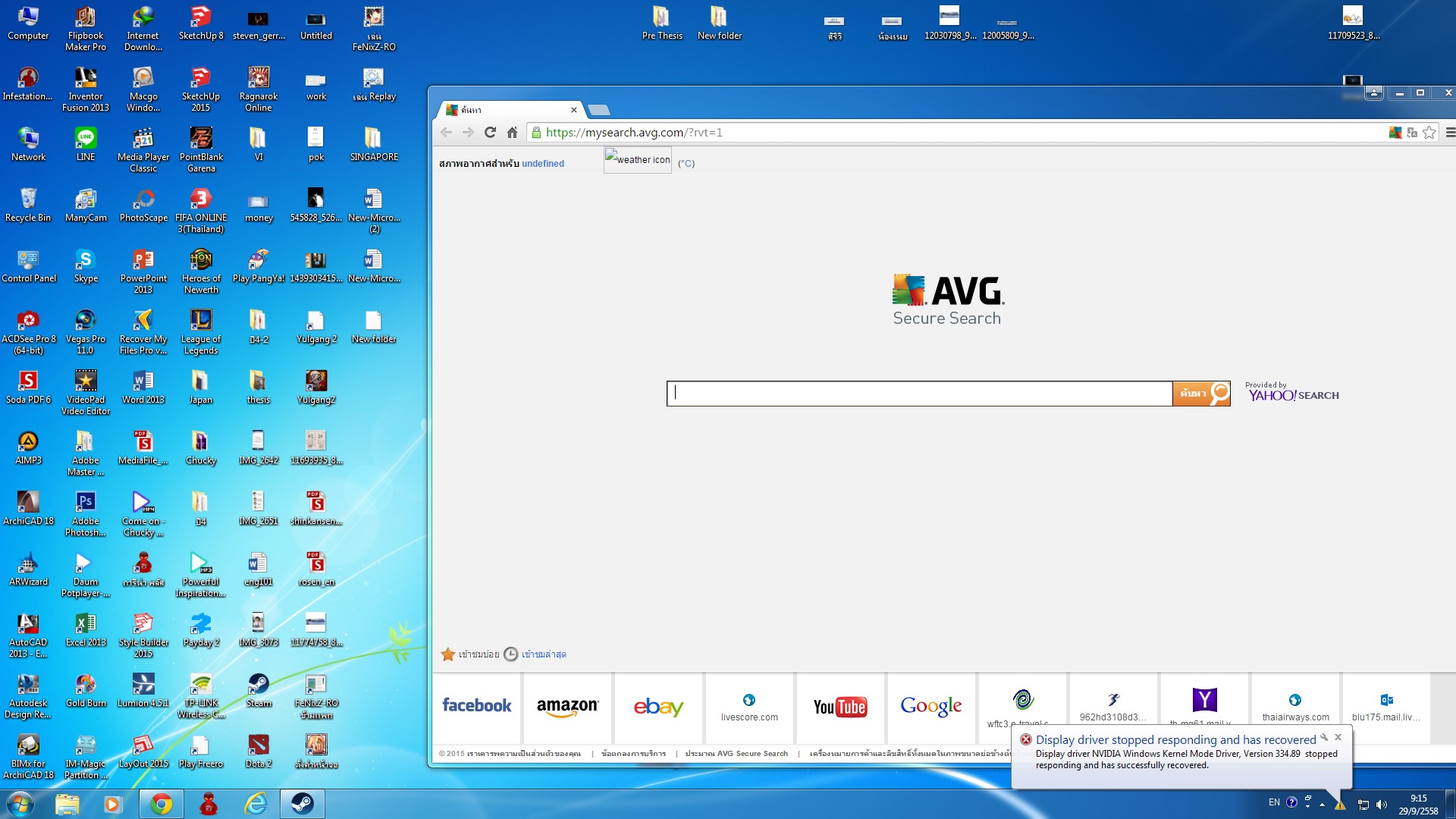The image size is (1456, 819).
Task: Click the translate icon in address bar
Action: (x=1412, y=133)
